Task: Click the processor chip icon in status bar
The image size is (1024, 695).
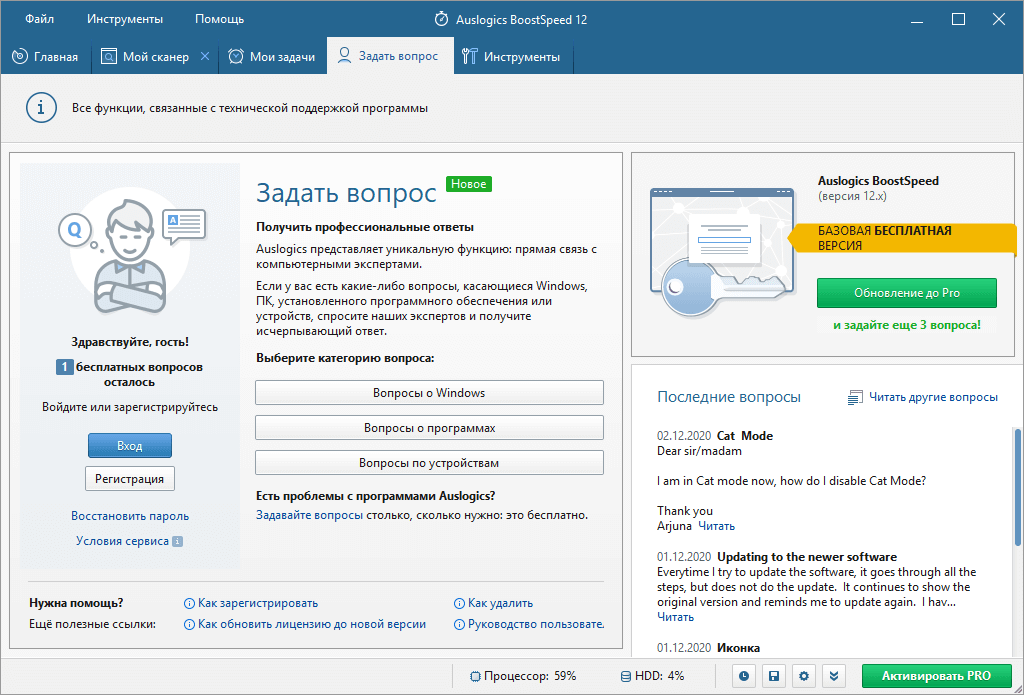Action: pyautogui.click(x=475, y=676)
